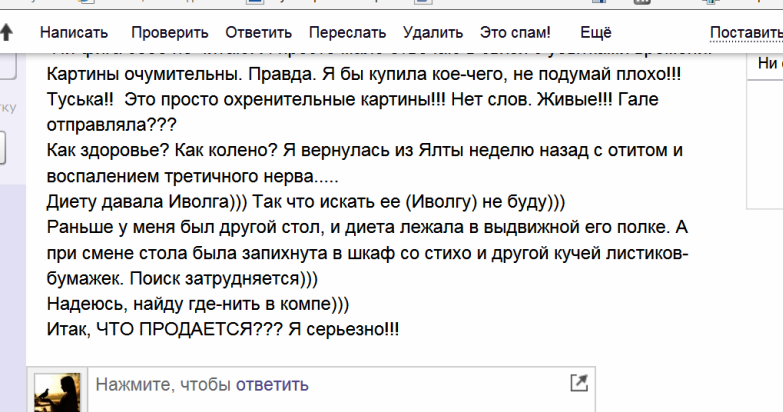
Task: Click the 'Ни с' cell in right panel
Action: (768, 62)
